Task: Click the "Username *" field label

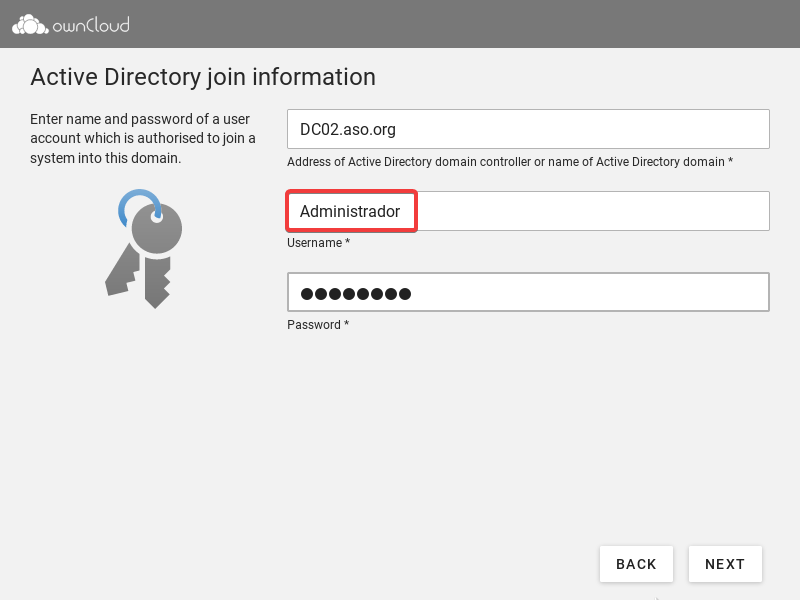Action: click(x=318, y=243)
